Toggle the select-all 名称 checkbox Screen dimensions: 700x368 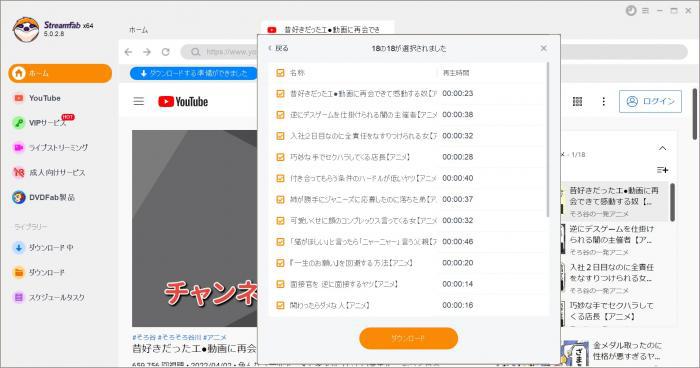[280, 72]
